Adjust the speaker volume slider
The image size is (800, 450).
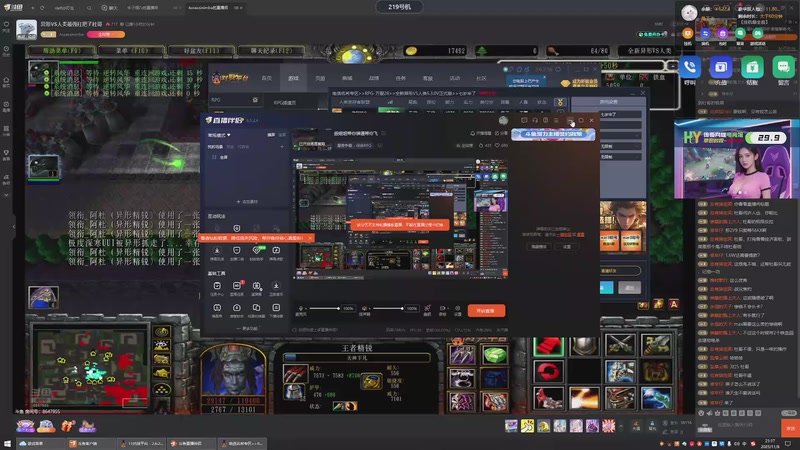click(388, 308)
